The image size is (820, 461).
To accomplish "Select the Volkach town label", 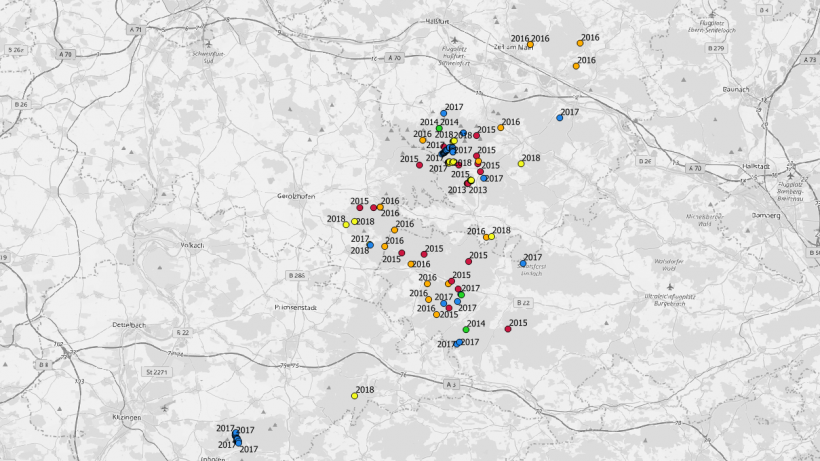I will click(192, 245).
